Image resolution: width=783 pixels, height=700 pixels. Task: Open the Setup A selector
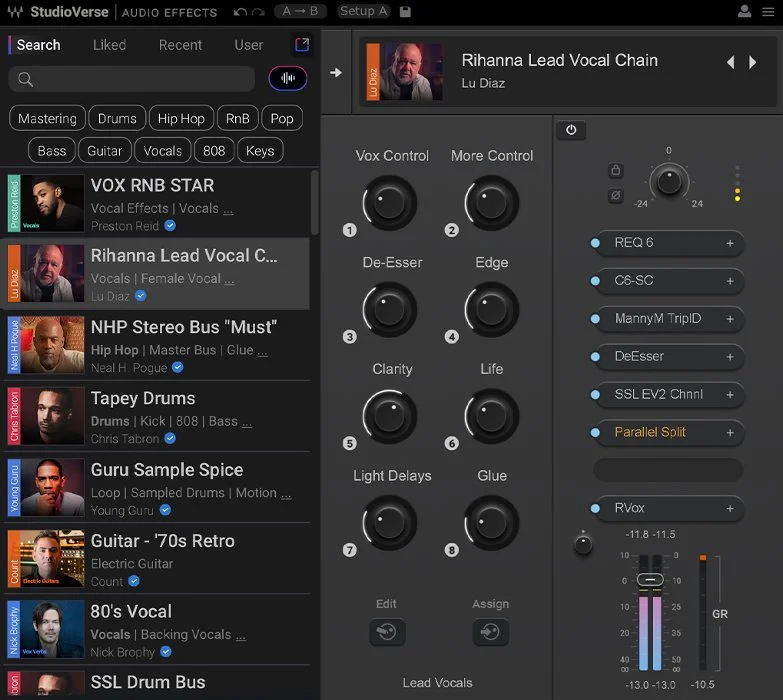(363, 11)
